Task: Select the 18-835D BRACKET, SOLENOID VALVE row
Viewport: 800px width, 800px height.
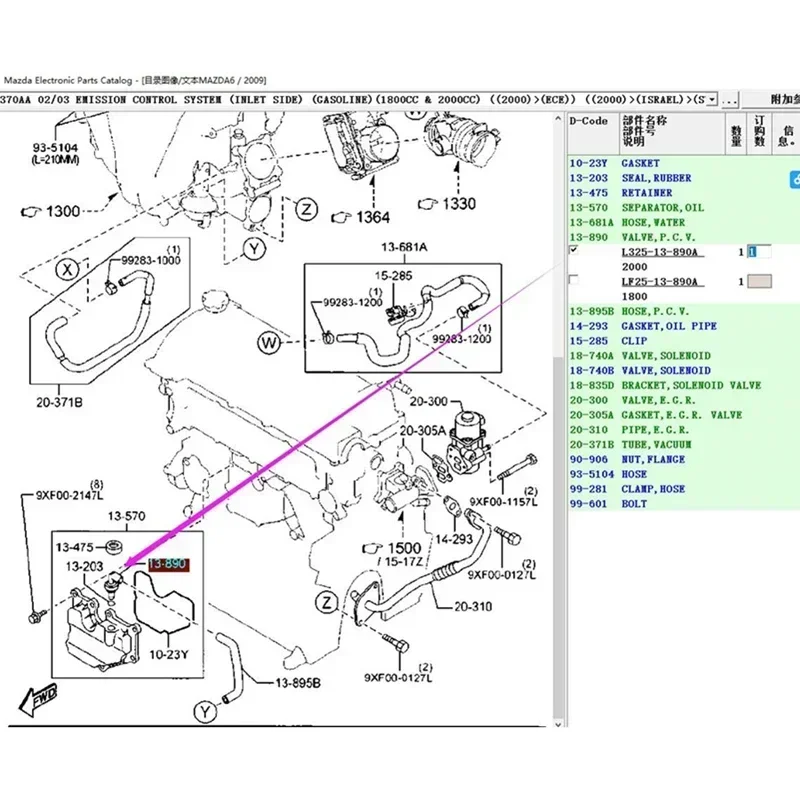Action: pos(684,385)
